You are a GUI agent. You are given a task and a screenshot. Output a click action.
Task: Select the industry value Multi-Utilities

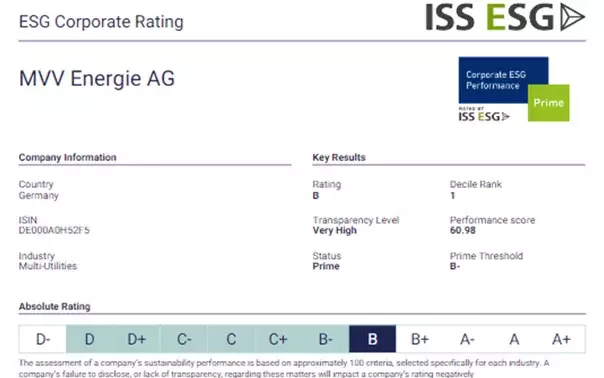pos(48,266)
